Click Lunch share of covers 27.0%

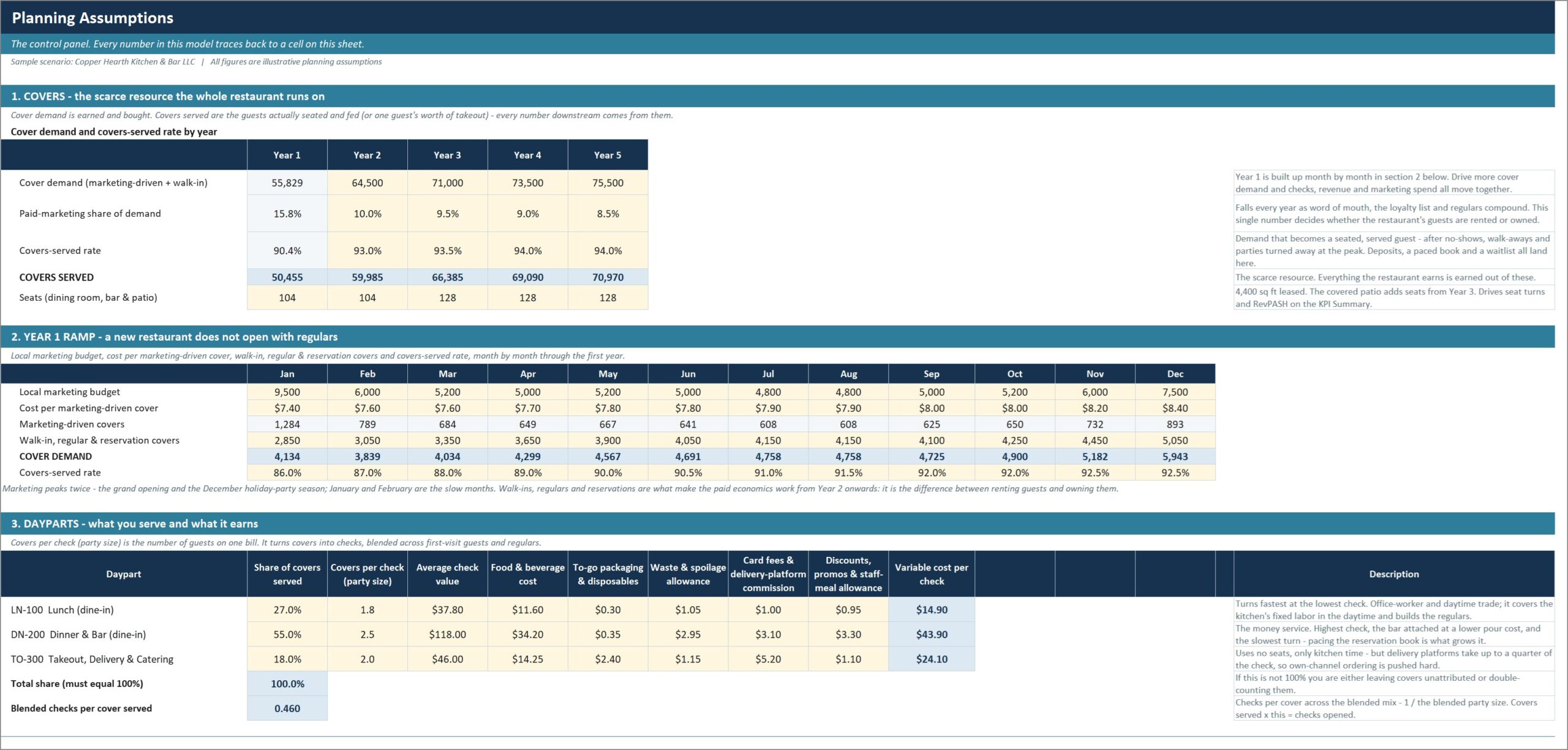tap(287, 610)
